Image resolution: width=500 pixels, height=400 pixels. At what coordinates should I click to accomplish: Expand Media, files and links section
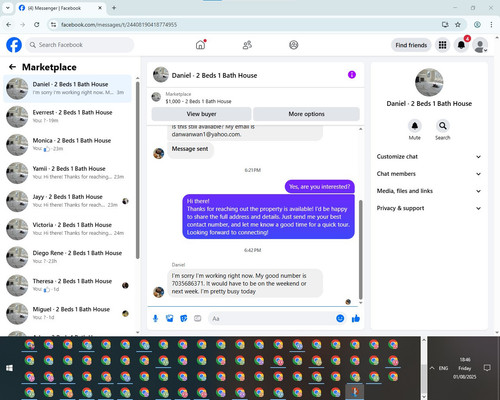click(x=429, y=191)
